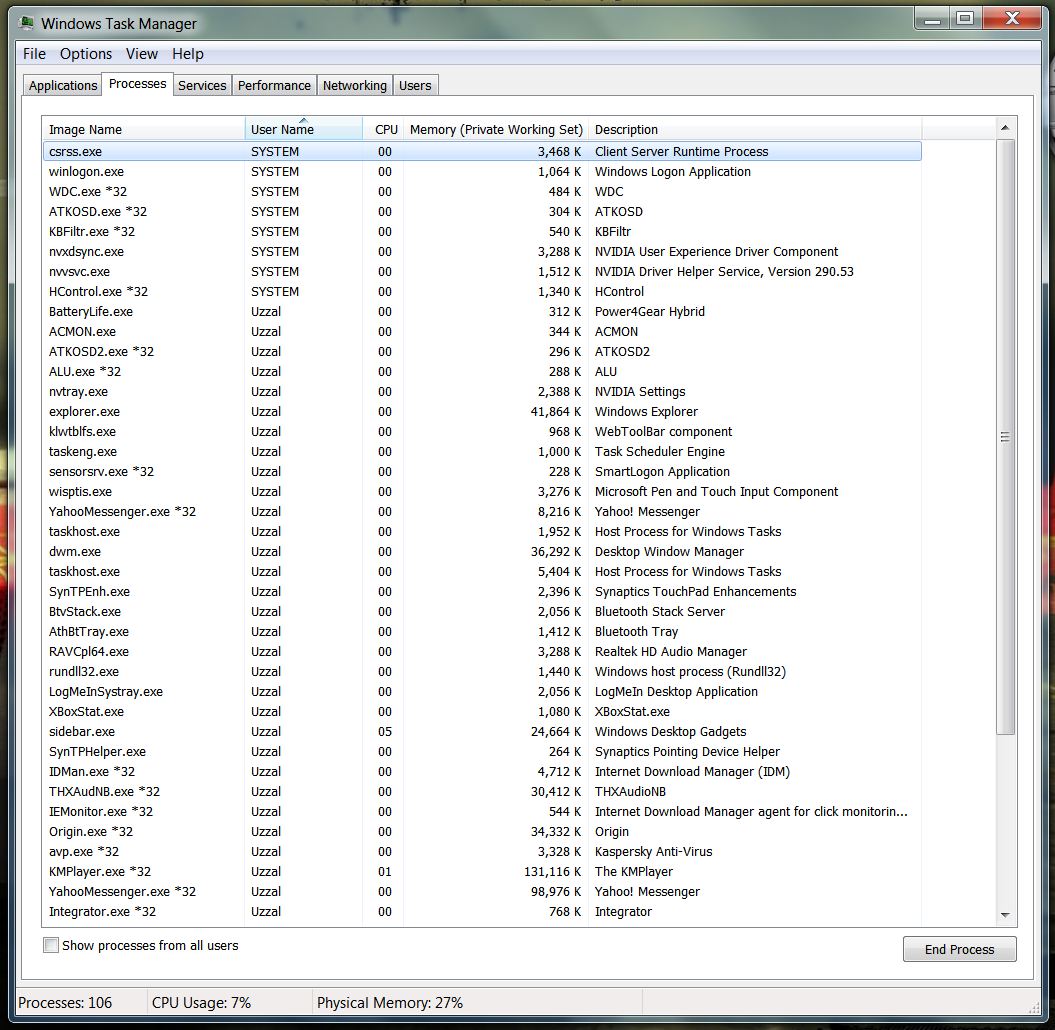The image size is (1055, 1030).
Task: Select the klwtblfs.exe process
Action: coord(482,431)
